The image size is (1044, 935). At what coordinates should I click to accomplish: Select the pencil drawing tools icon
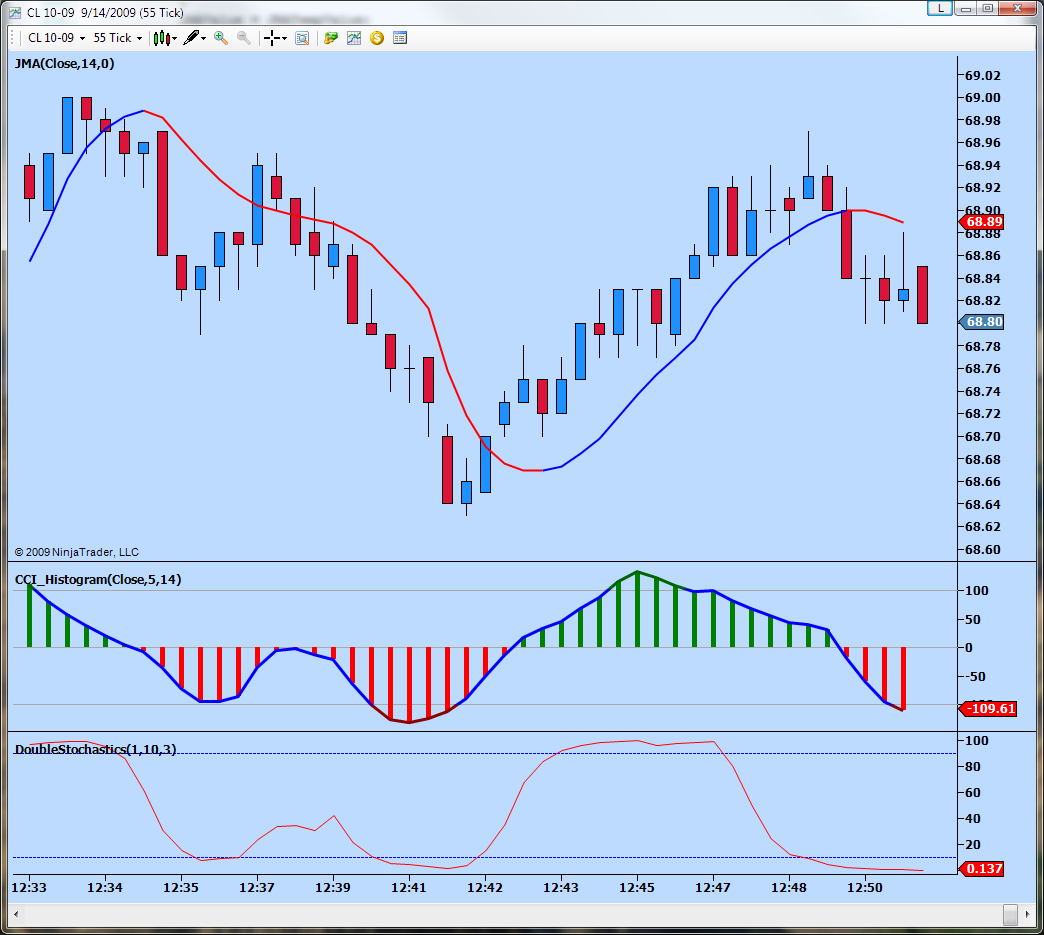(191, 38)
